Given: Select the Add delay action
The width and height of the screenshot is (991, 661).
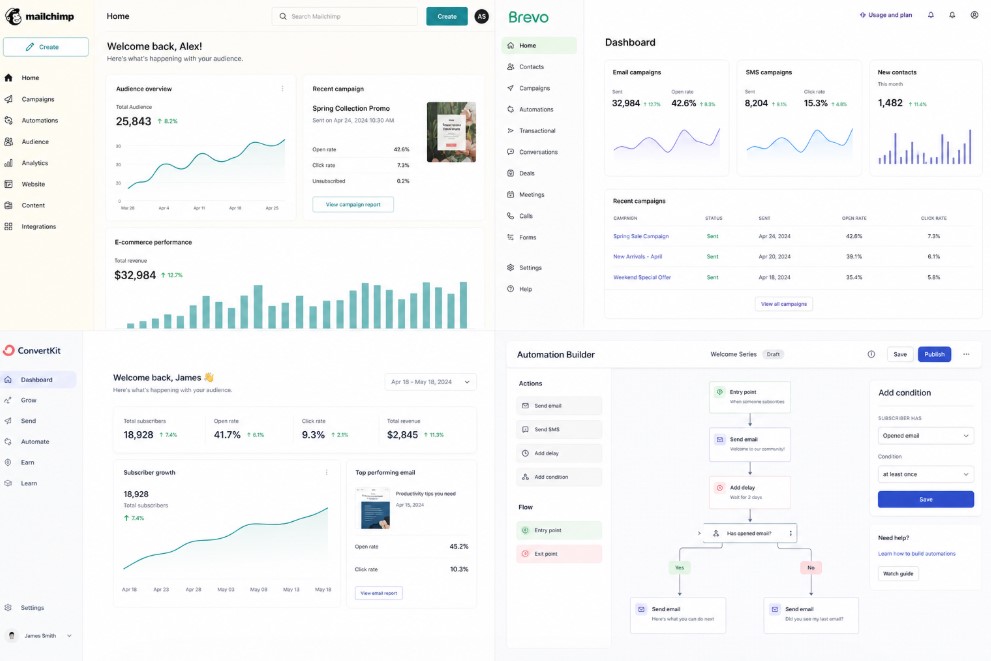Looking at the screenshot, I should [x=559, y=453].
